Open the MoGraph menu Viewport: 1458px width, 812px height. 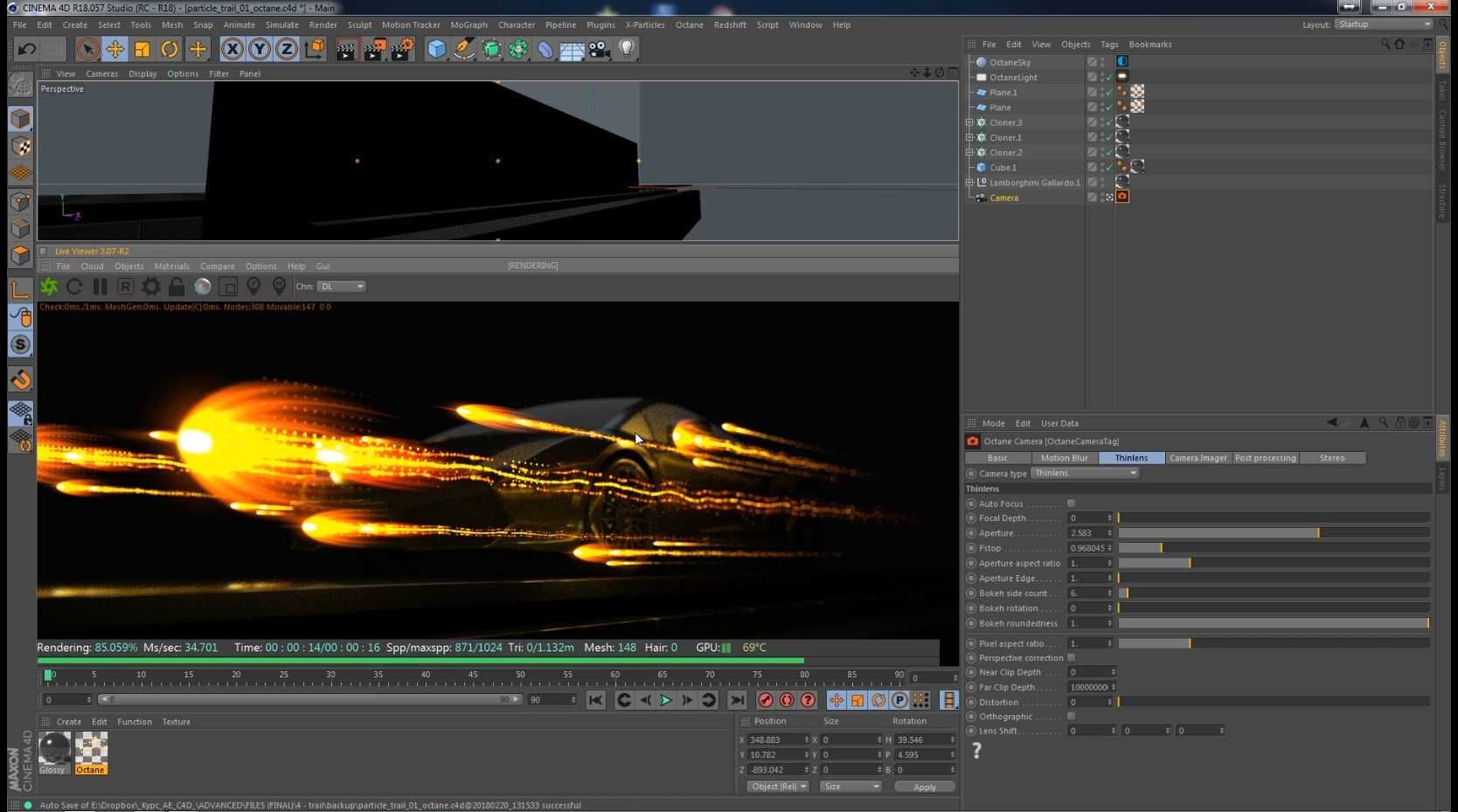469,24
